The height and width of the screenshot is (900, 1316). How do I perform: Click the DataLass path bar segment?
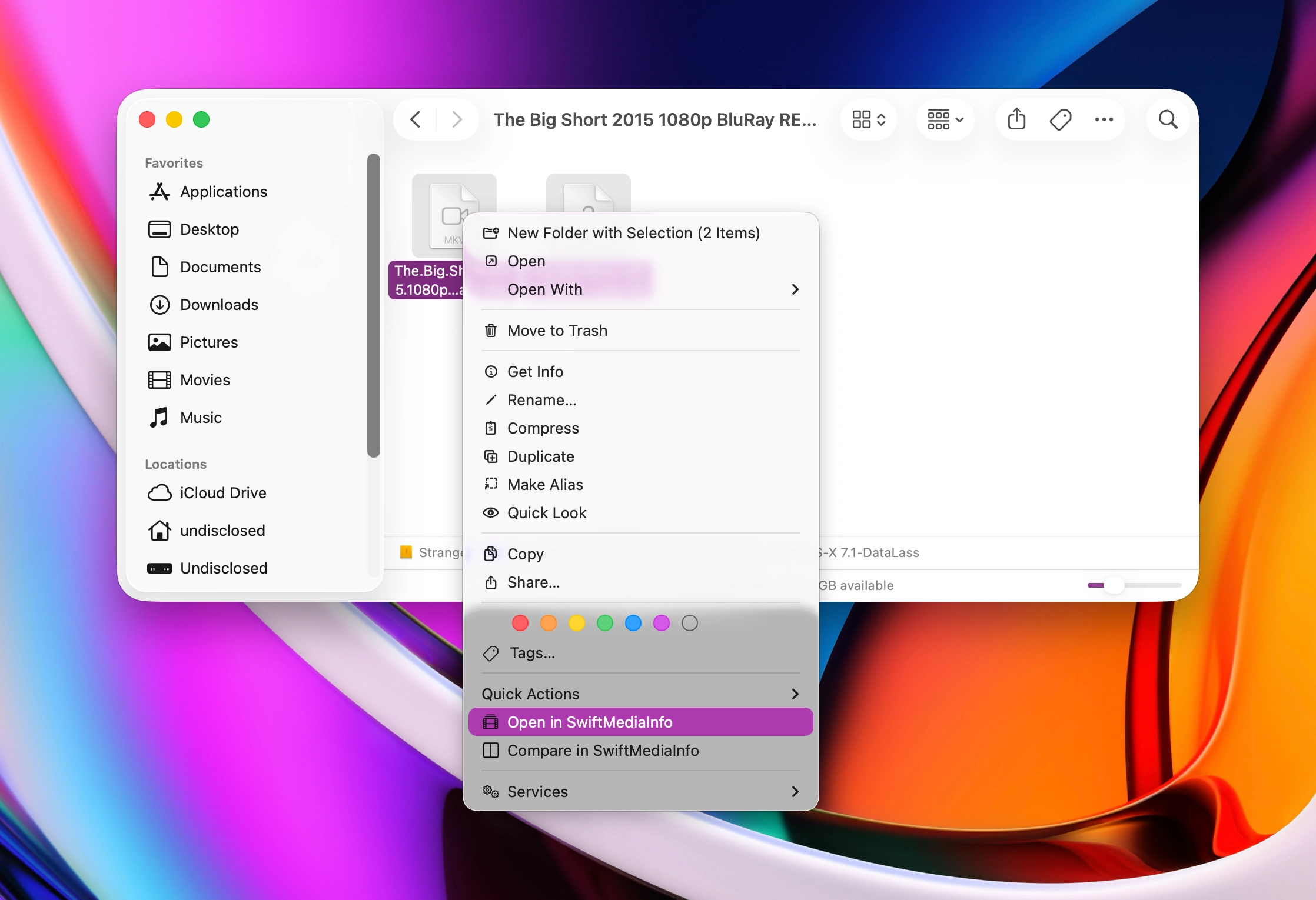[x=869, y=552]
